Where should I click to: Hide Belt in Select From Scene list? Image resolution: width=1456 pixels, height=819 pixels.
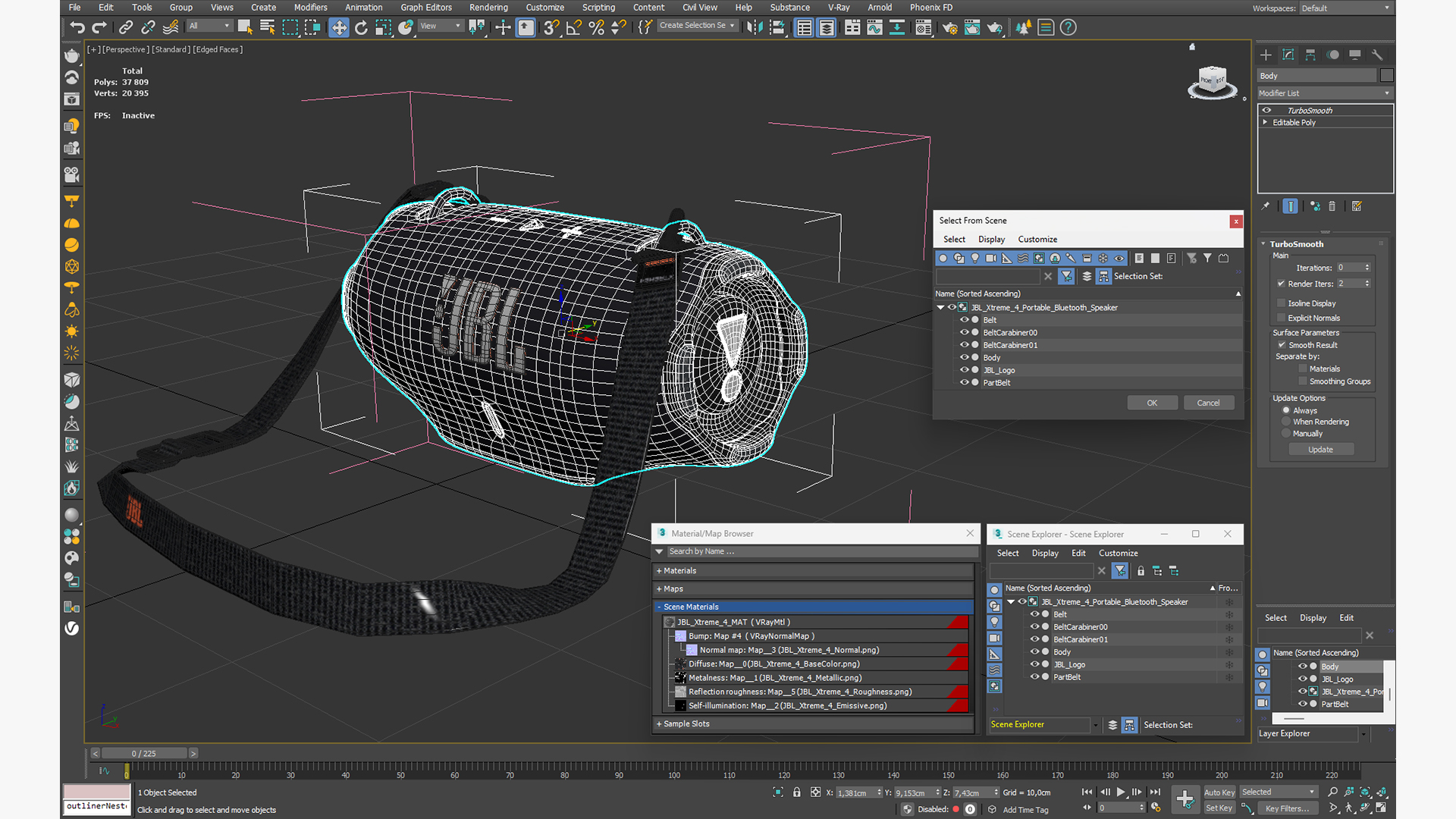click(965, 320)
